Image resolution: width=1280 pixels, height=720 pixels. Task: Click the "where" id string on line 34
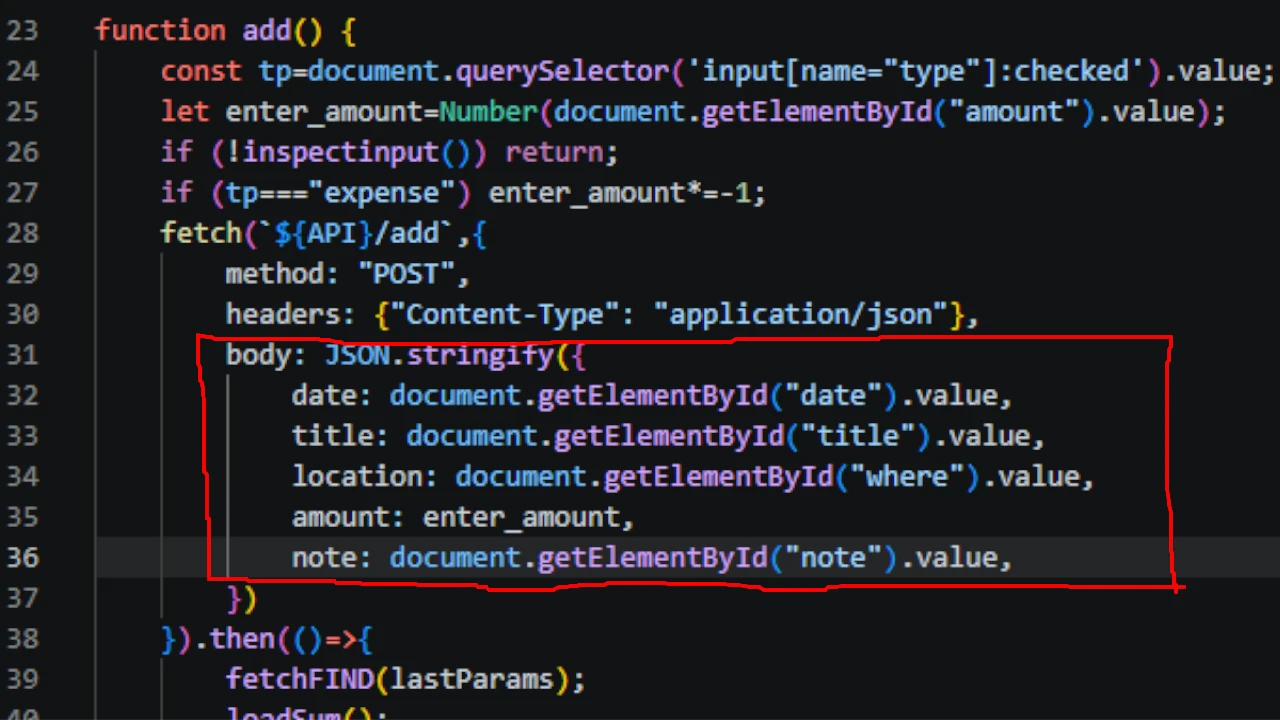pos(908,476)
